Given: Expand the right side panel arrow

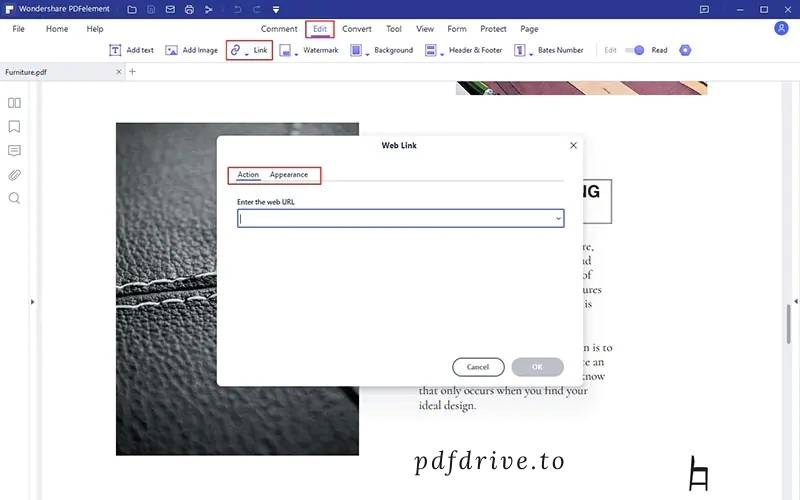Looking at the screenshot, I should point(795,302).
